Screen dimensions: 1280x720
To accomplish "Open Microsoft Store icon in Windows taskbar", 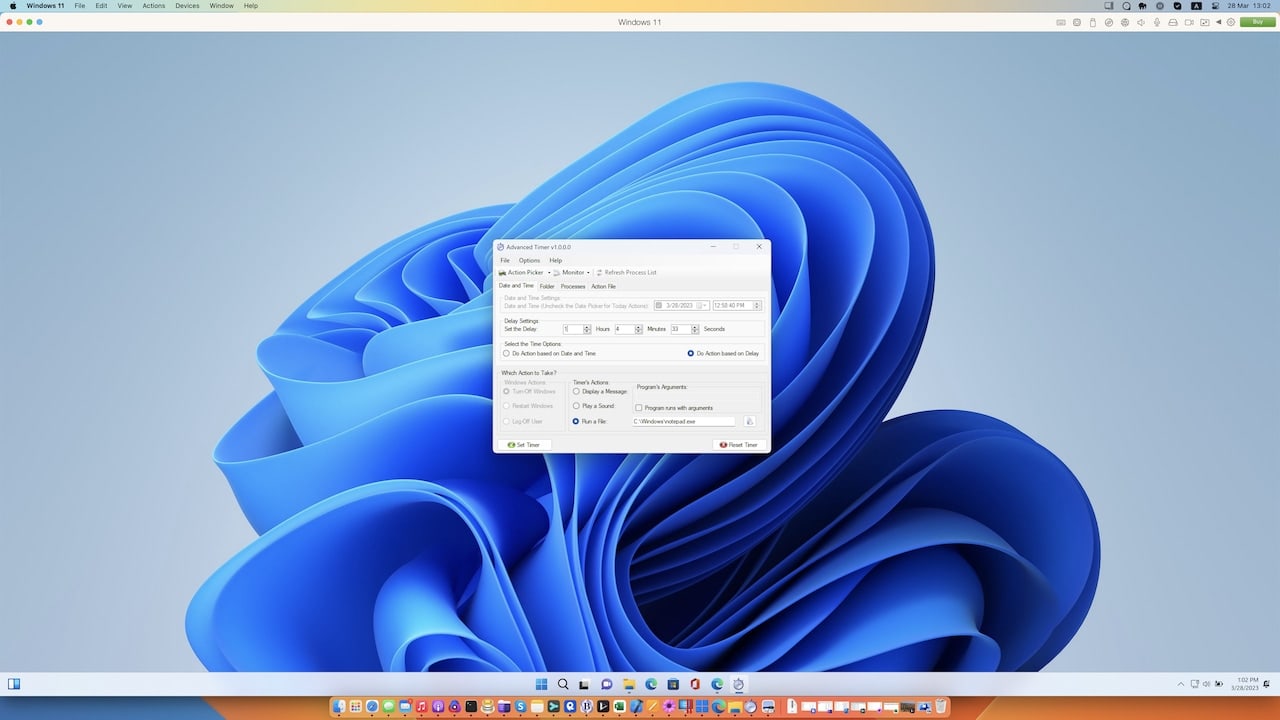I will coord(673,684).
